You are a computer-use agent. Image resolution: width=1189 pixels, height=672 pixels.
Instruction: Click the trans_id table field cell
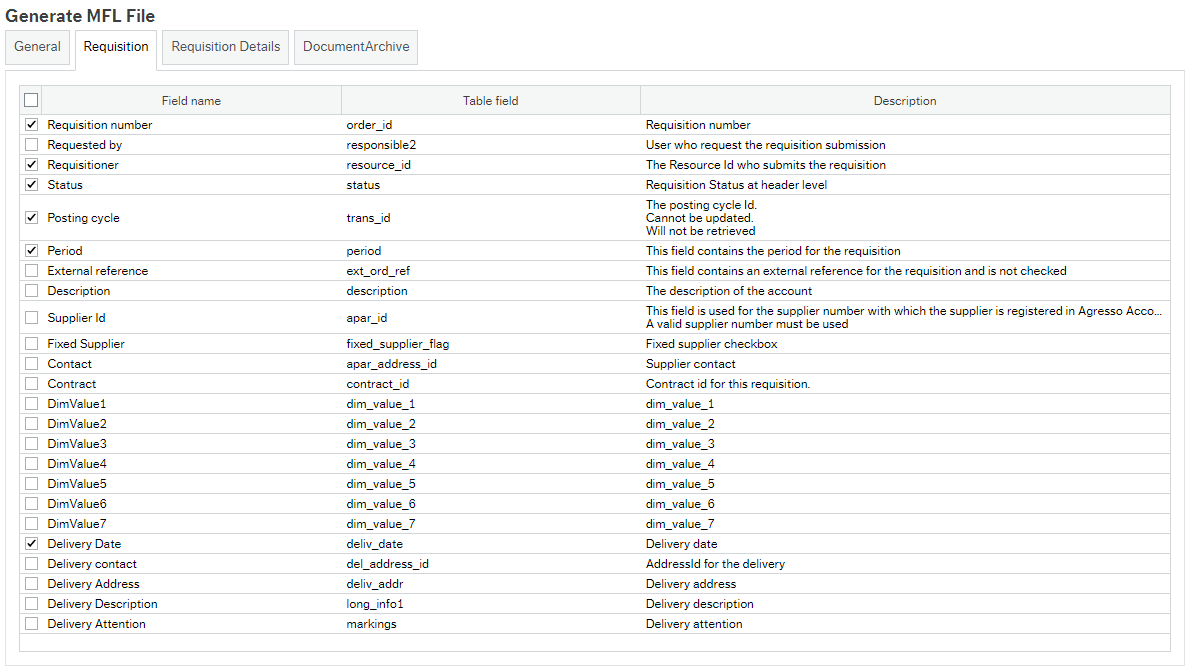(491, 218)
